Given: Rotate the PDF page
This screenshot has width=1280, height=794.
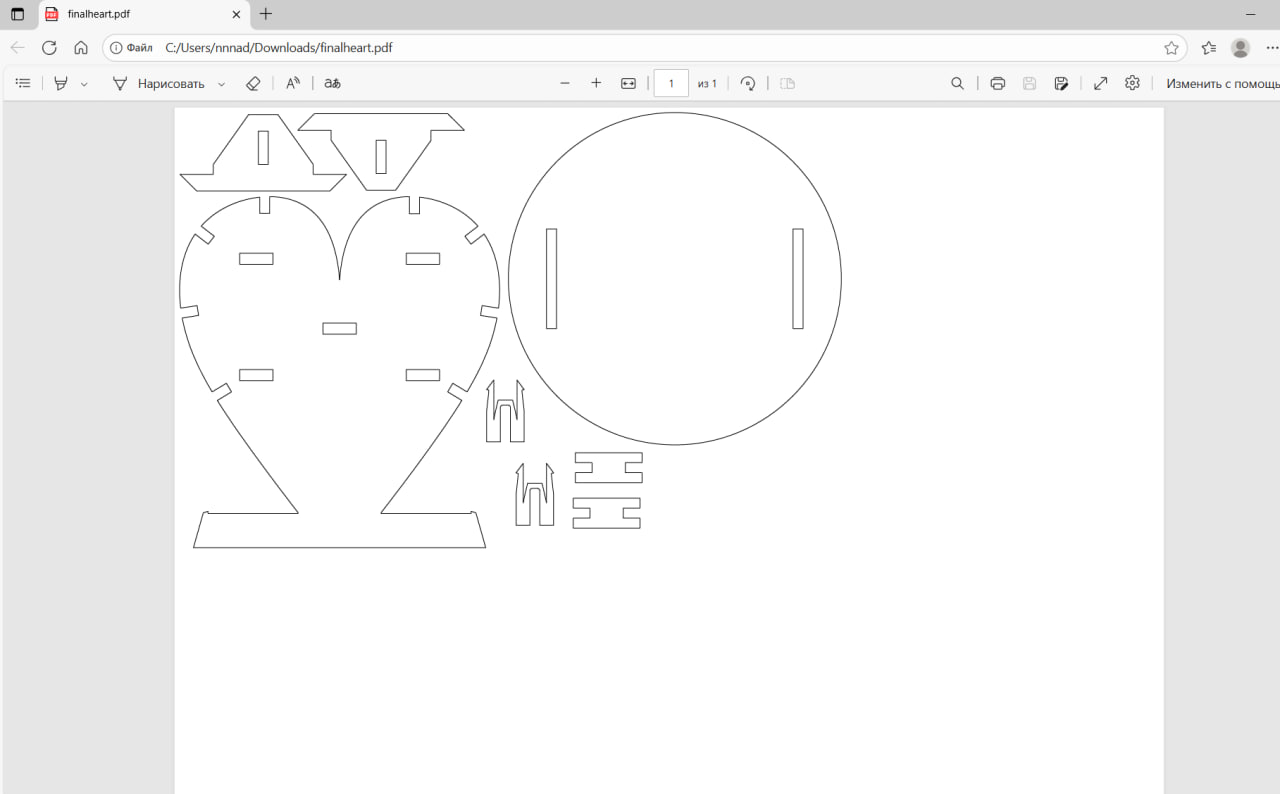Looking at the screenshot, I should [x=748, y=83].
